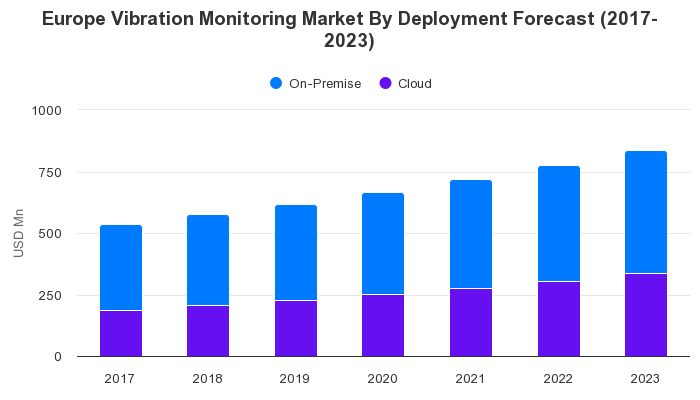Click the blue On-Premise legend circle
Image resolution: width=700 pixels, height=400 pixels.
tap(276, 83)
